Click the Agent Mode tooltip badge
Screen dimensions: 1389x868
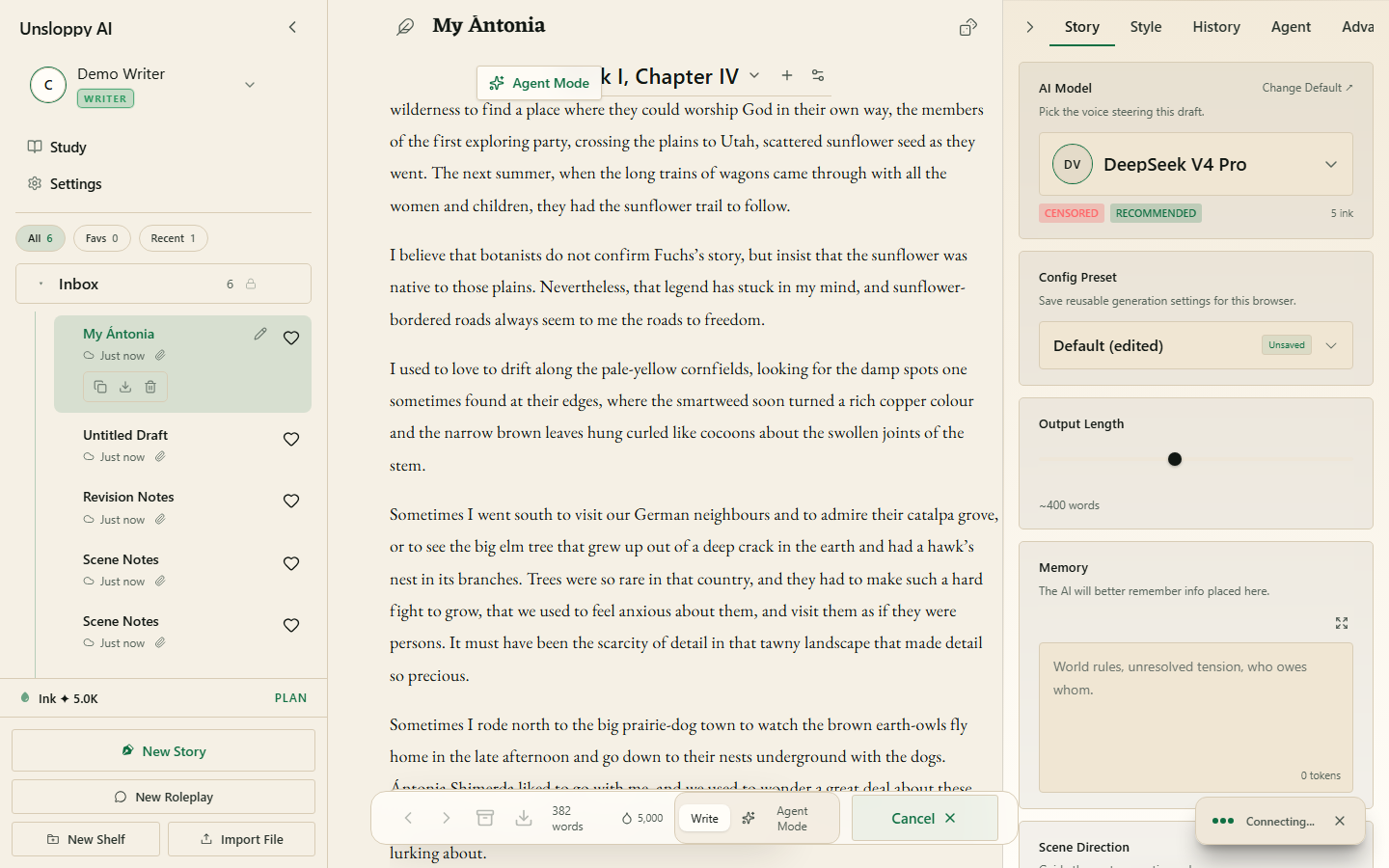click(539, 83)
